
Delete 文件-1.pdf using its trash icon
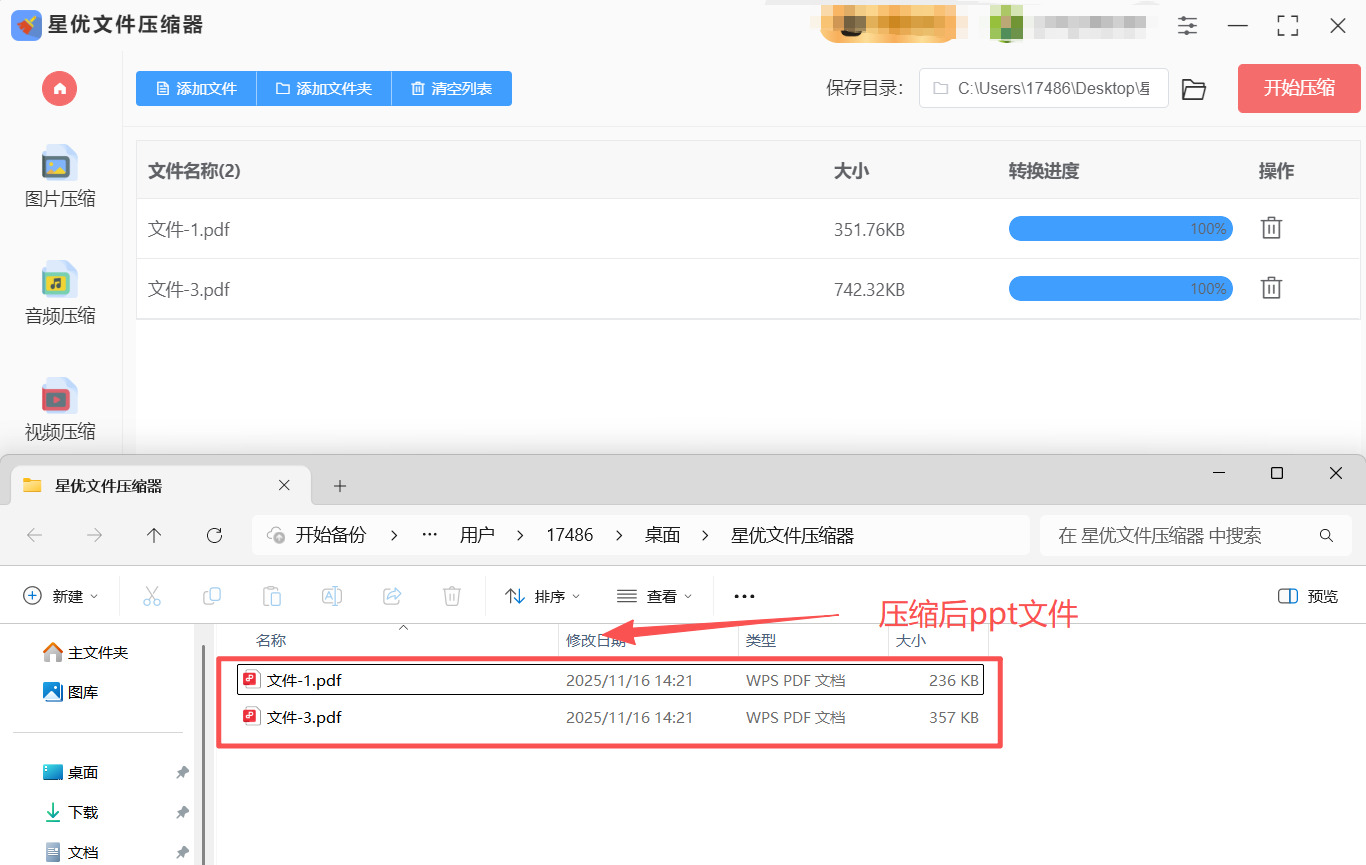coord(1271,228)
